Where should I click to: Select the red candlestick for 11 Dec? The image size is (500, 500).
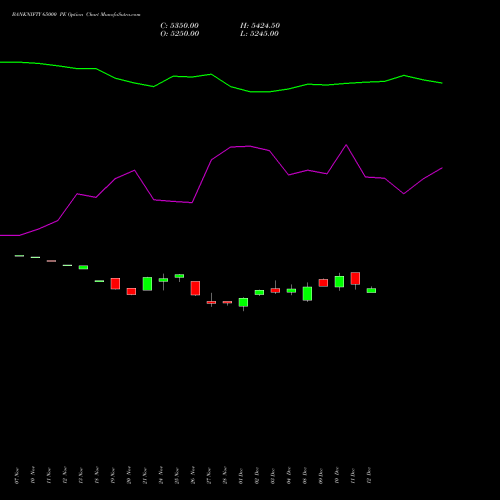(x=355, y=278)
